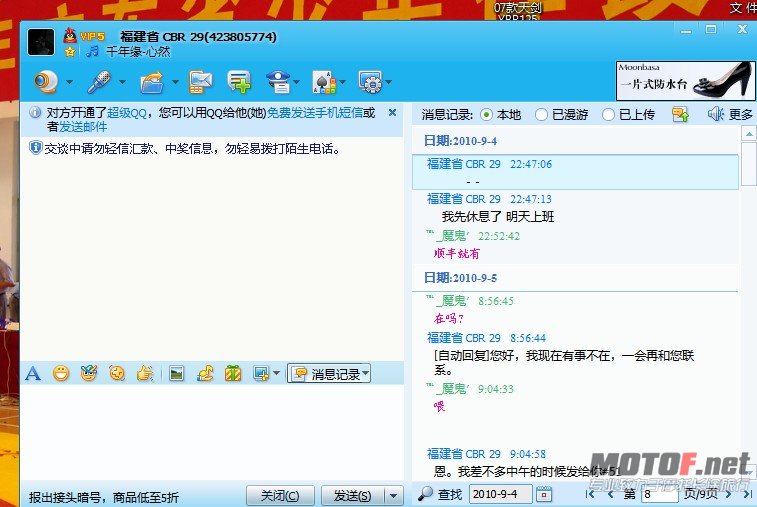Click the magnifier search icon by 查找
Image resolution: width=757 pixels, height=507 pixels.
(425, 493)
